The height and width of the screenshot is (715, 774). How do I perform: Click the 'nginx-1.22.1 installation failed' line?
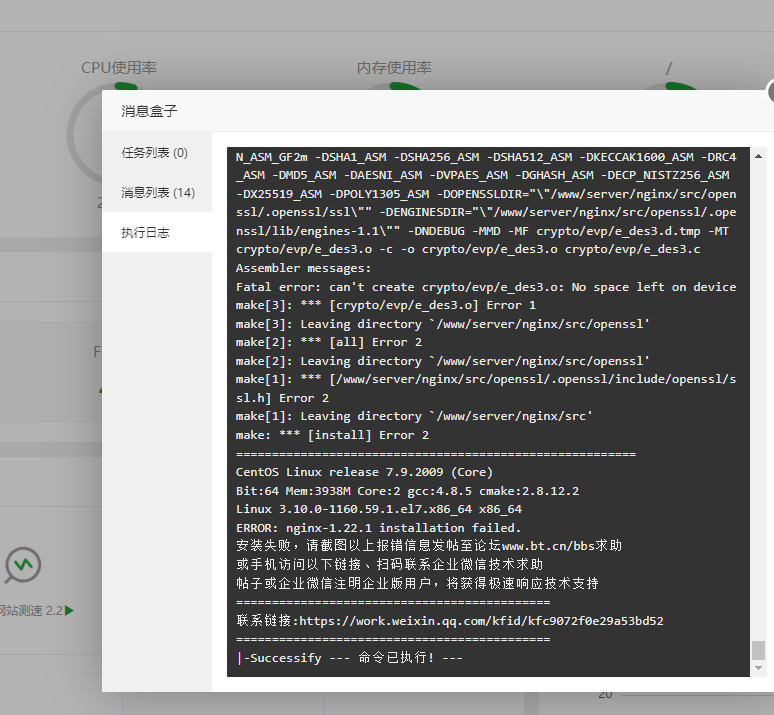[378, 528]
